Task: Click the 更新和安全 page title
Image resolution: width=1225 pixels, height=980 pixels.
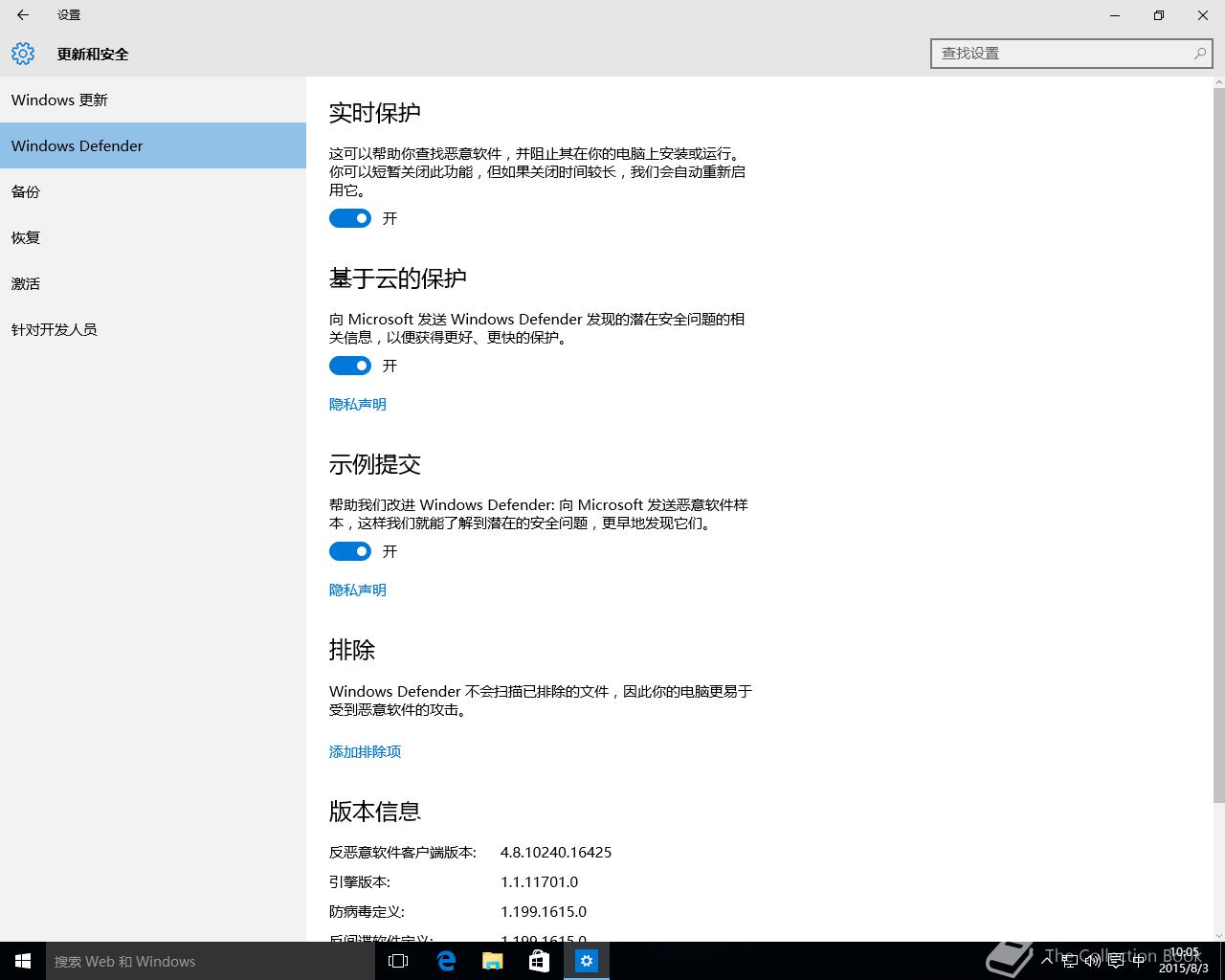Action: (x=93, y=54)
